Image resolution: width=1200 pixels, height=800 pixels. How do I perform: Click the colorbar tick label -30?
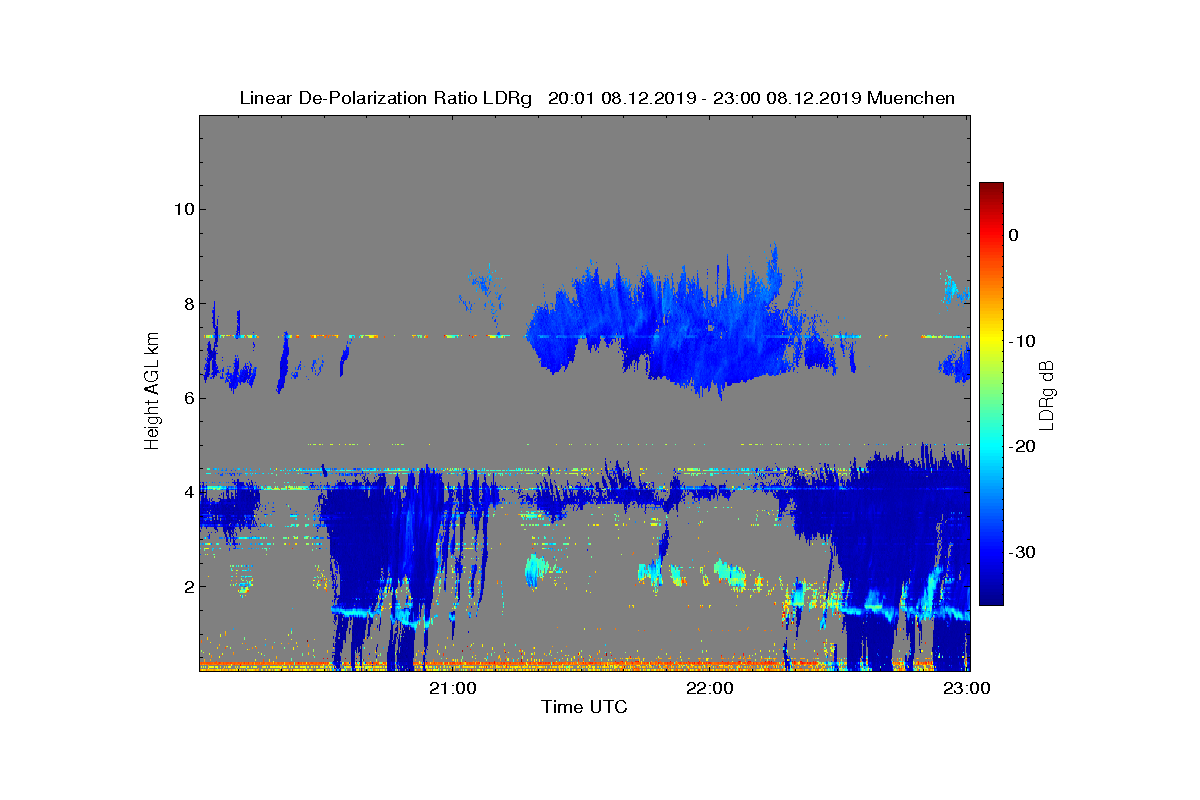point(1021,552)
